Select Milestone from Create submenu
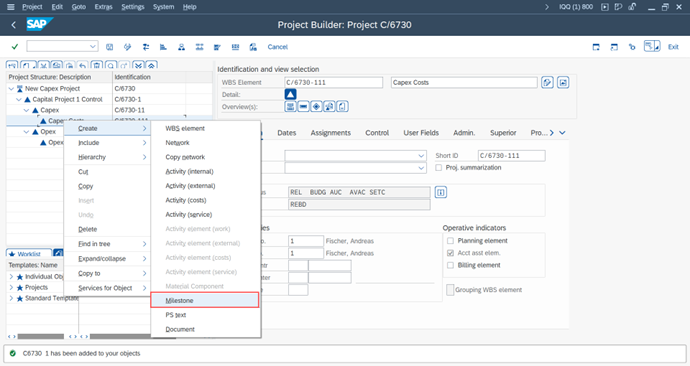Image resolution: width=690 pixels, height=366 pixels. tap(205, 300)
